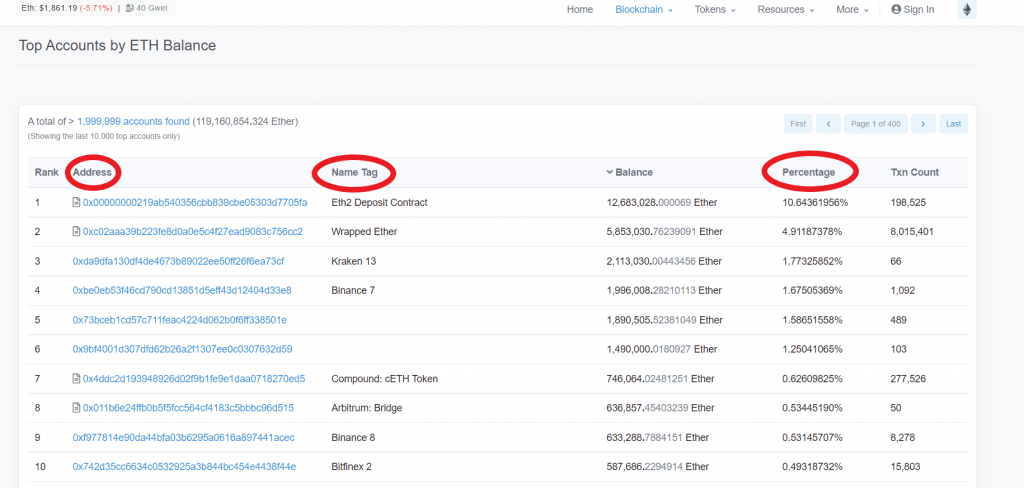Screen dimensions: 1024x488
Task: Go to previous page with left chevron
Action: (x=828, y=124)
